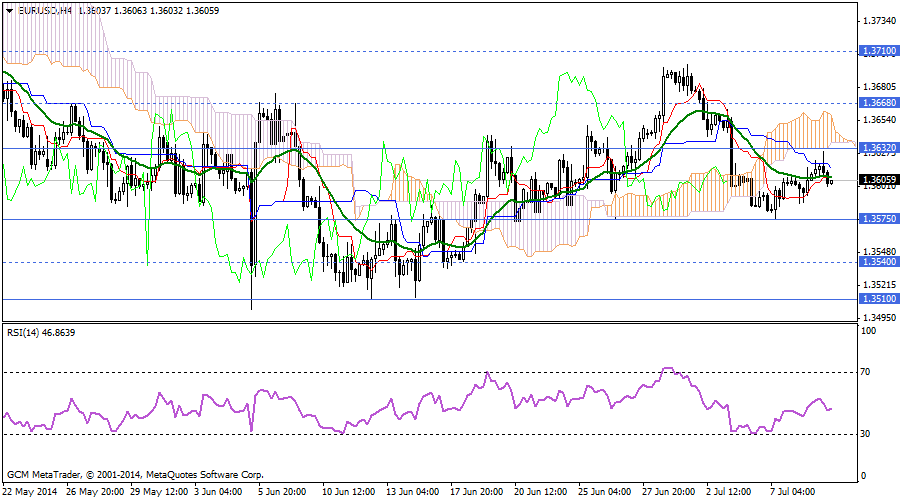Click the 1.34950 price scale value
Viewport: 900px width, 500px height.
click(x=879, y=317)
